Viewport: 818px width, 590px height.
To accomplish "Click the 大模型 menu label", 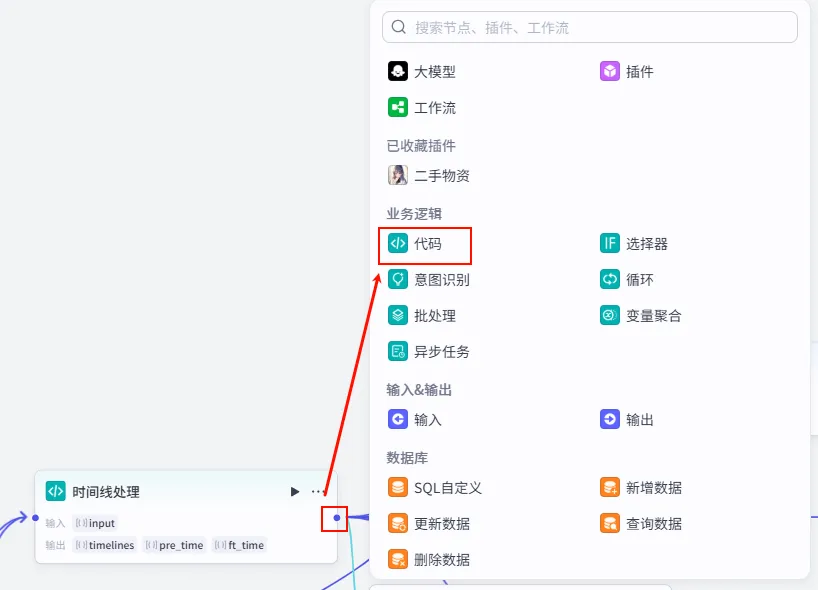I will click(x=435, y=71).
